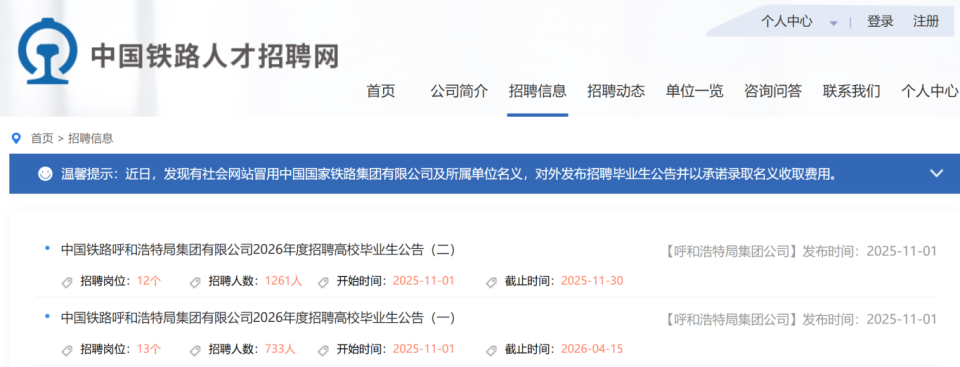This screenshot has width=960, height=367.
Task: Open 咨询问答 in the navigation bar
Action: 773,91
